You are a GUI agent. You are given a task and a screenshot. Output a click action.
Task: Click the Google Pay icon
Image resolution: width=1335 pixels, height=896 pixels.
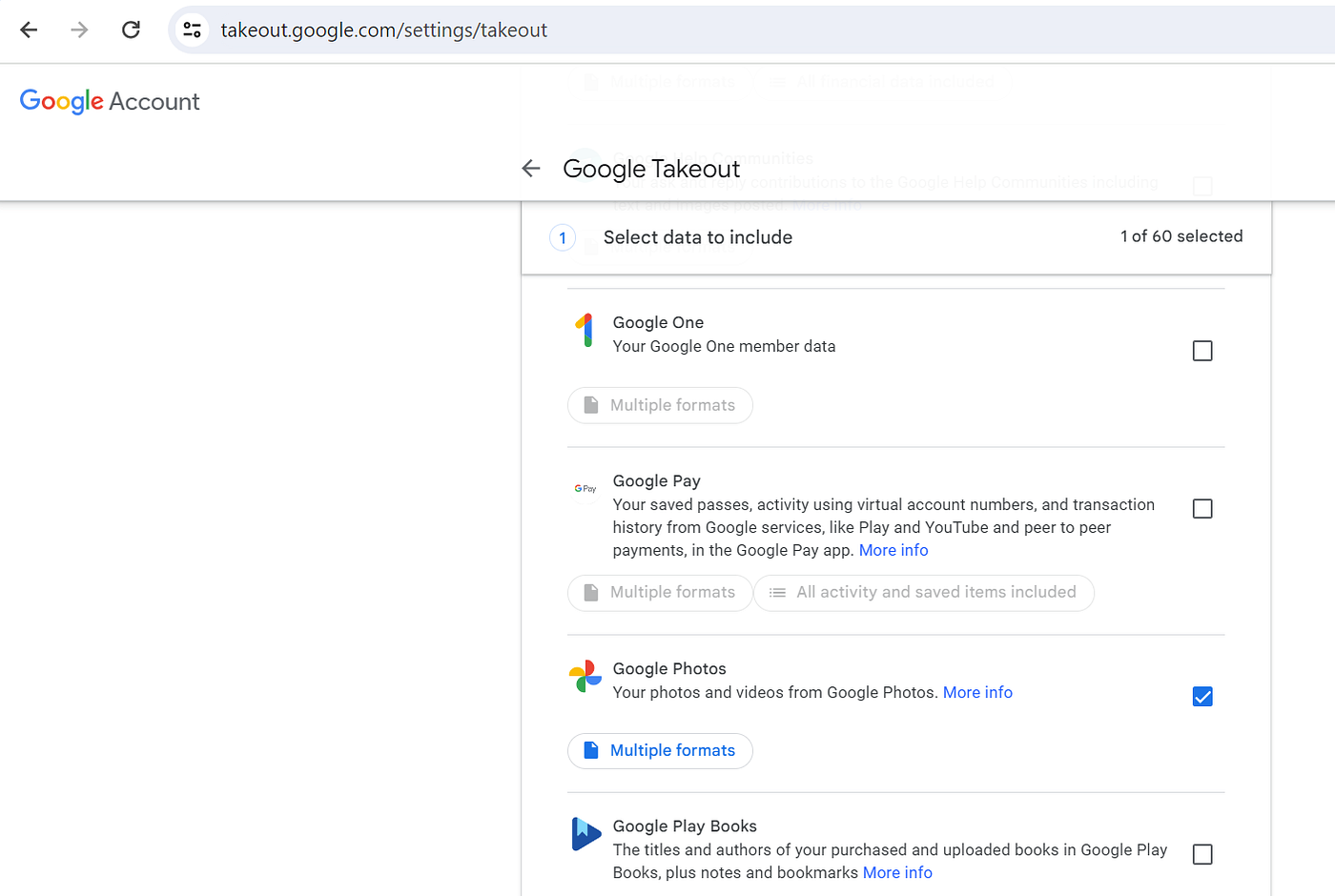585,489
